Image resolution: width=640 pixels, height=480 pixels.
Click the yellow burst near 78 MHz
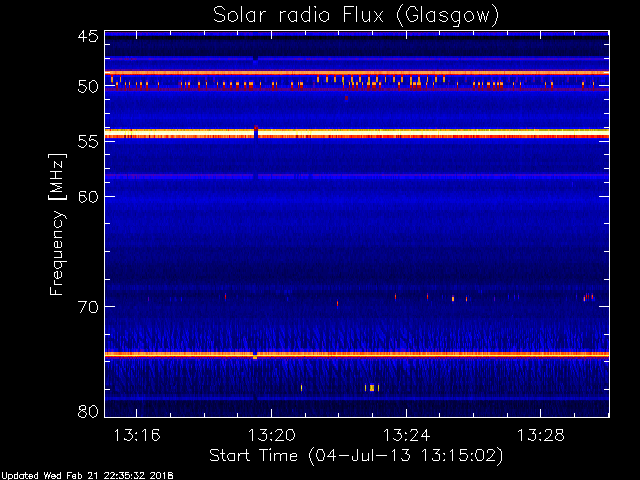(x=372, y=387)
